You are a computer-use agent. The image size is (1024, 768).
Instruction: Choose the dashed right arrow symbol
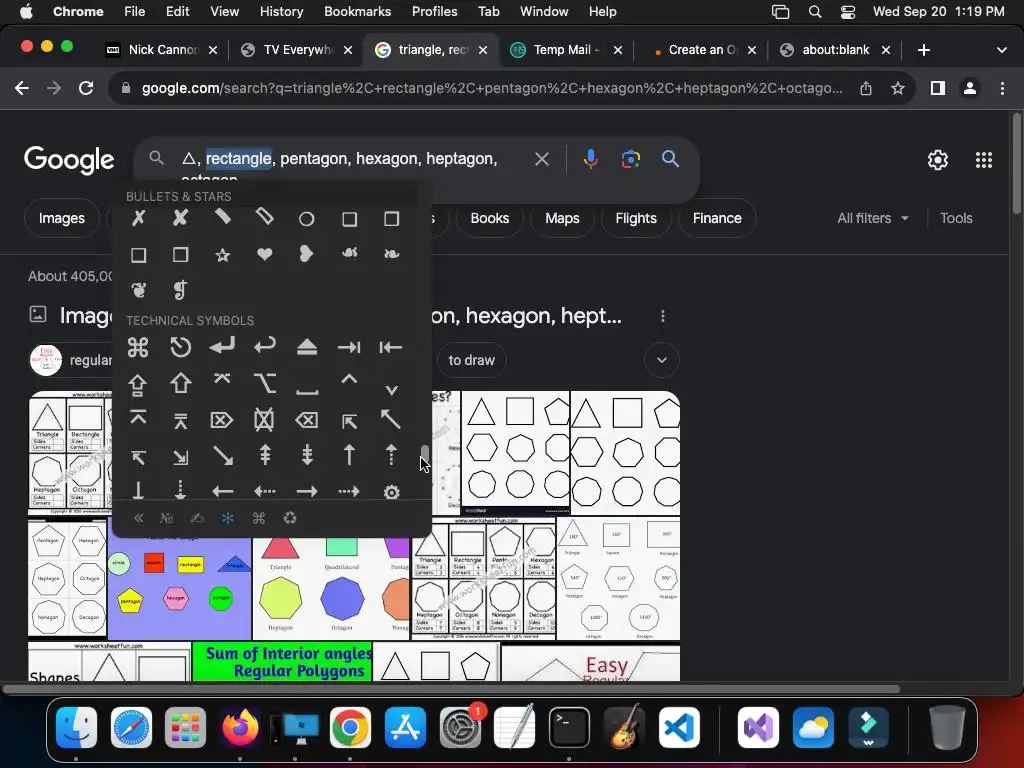click(x=349, y=491)
